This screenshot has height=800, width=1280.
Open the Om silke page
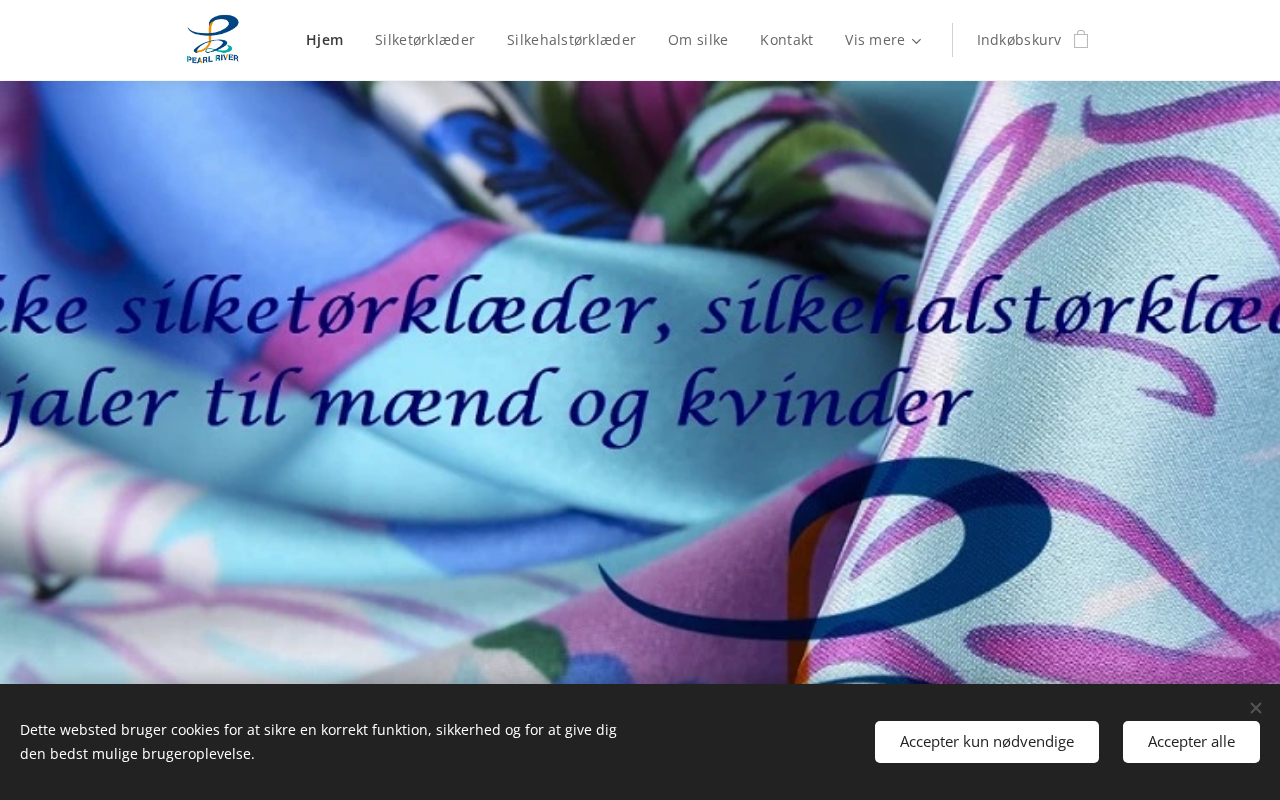click(698, 40)
